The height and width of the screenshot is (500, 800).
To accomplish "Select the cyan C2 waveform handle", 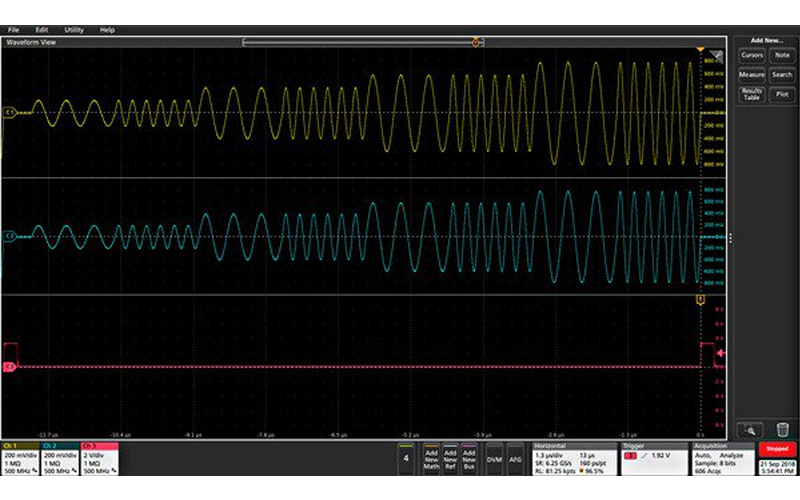I will coord(9,236).
